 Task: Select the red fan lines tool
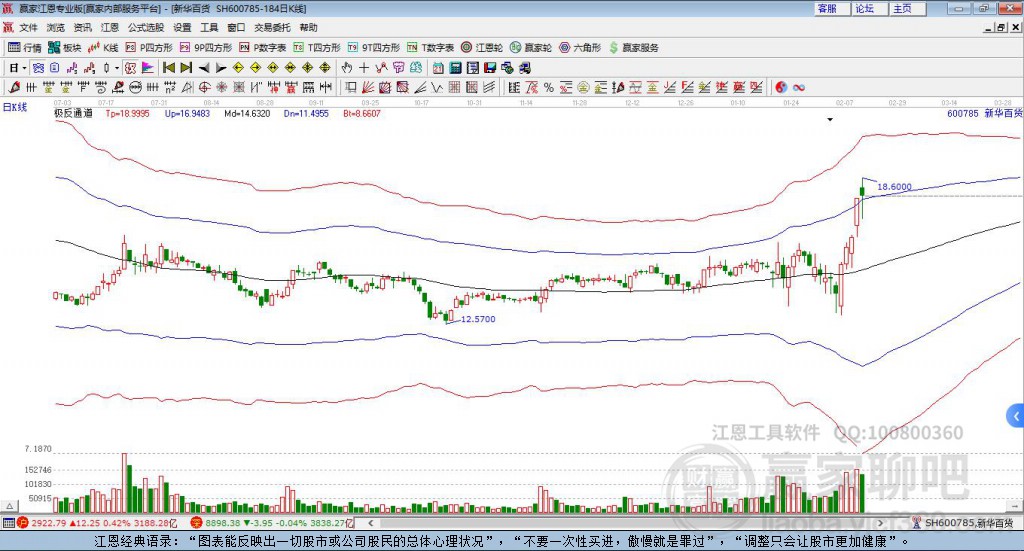pos(368,87)
